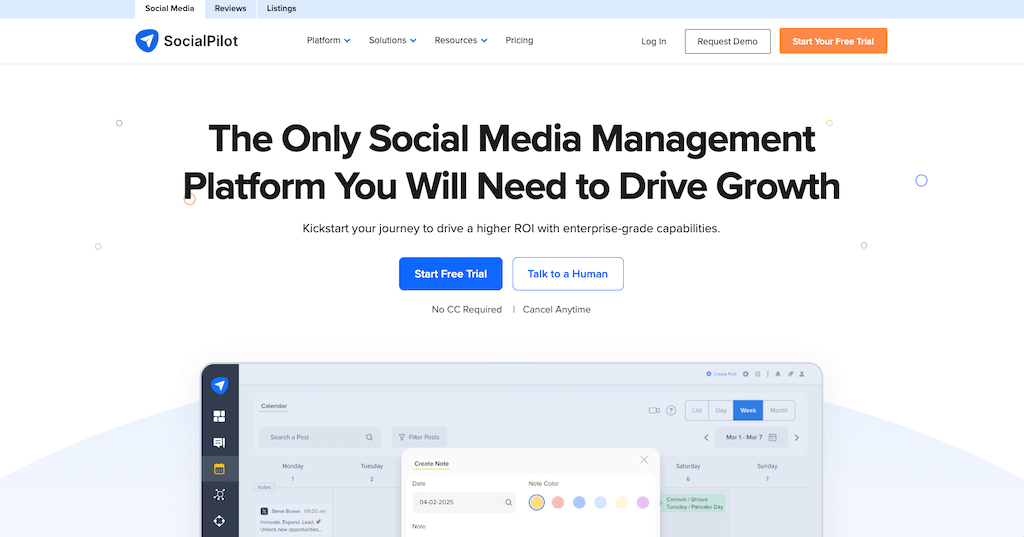The width and height of the screenshot is (1024, 537).
Task: Click the Saturday column header
Action: (x=688, y=466)
